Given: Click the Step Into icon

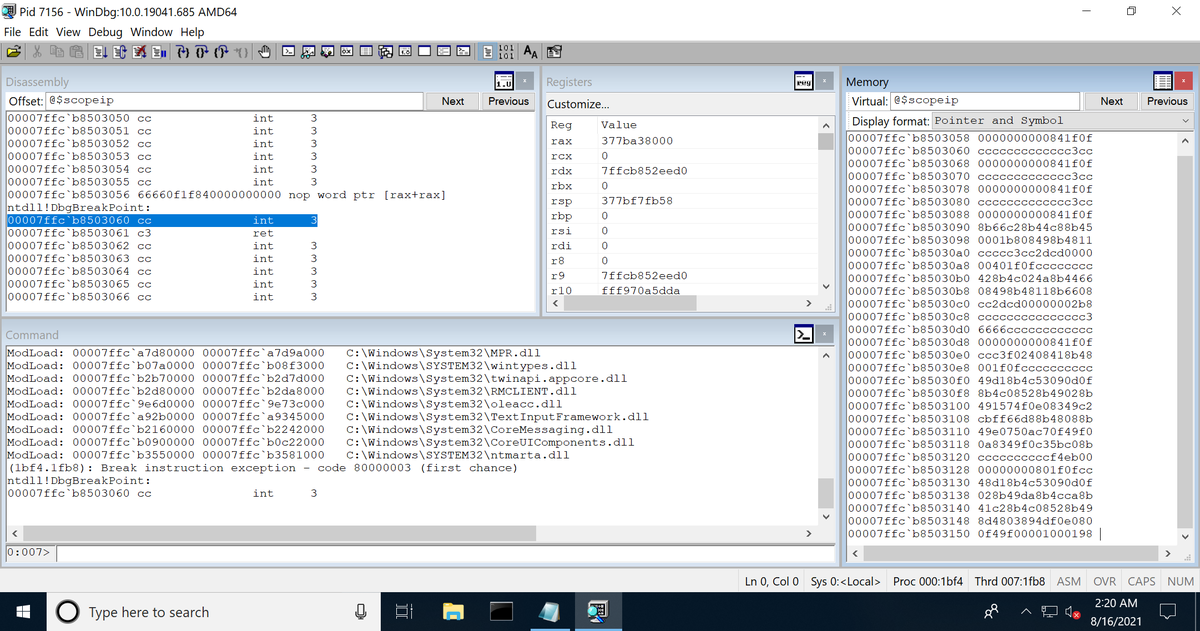Looking at the screenshot, I should [x=183, y=51].
